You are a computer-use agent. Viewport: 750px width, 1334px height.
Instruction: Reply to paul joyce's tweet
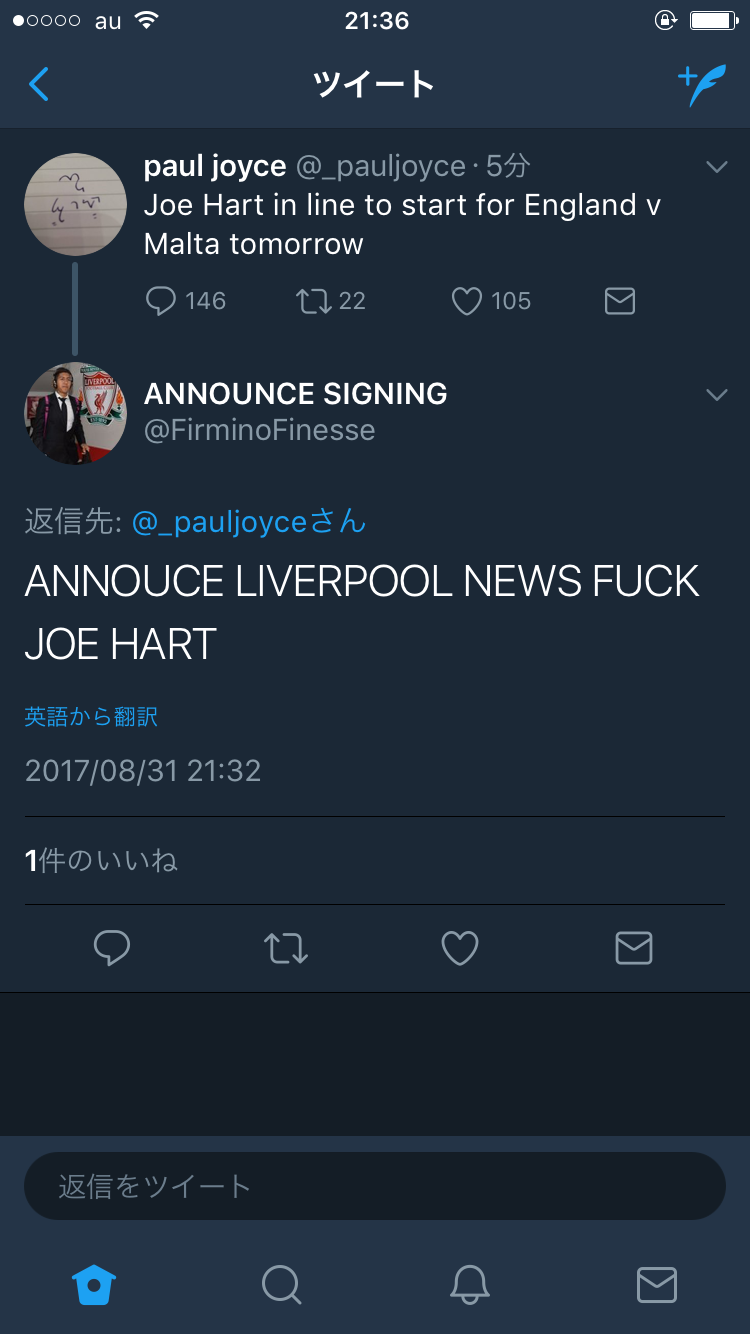[161, 301]
